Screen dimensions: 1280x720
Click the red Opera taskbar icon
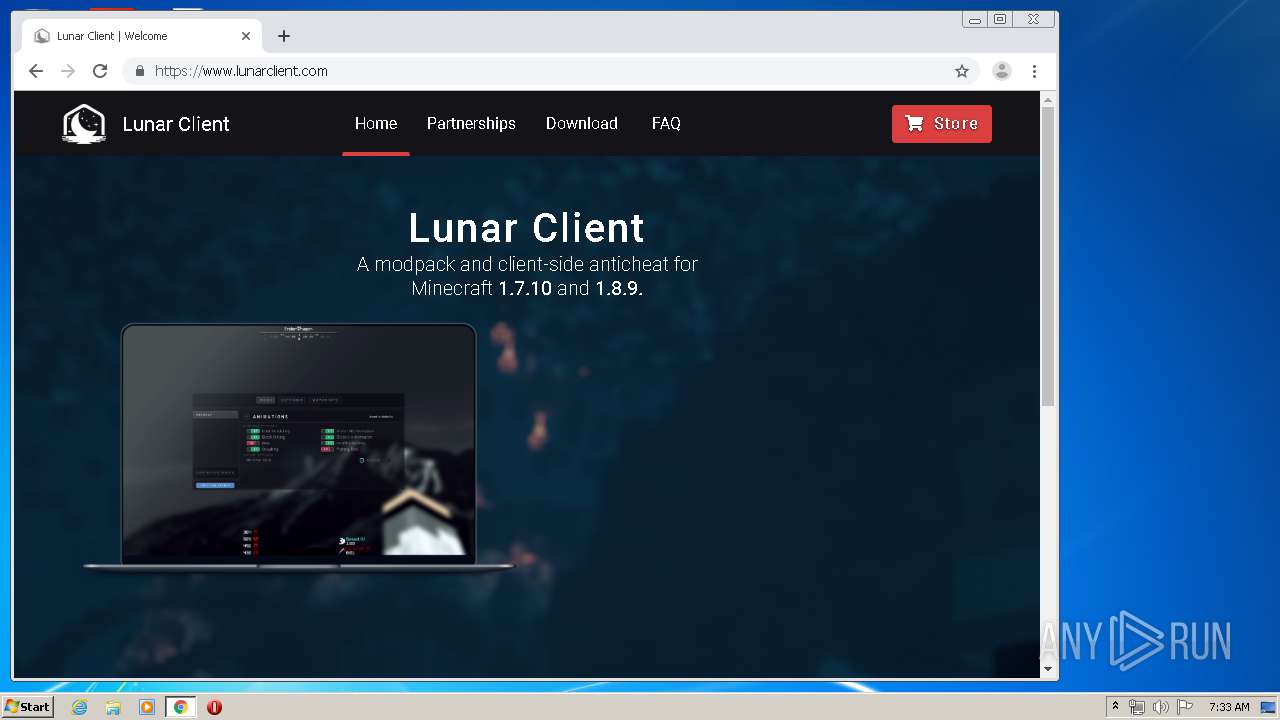[x=214, y=707]
